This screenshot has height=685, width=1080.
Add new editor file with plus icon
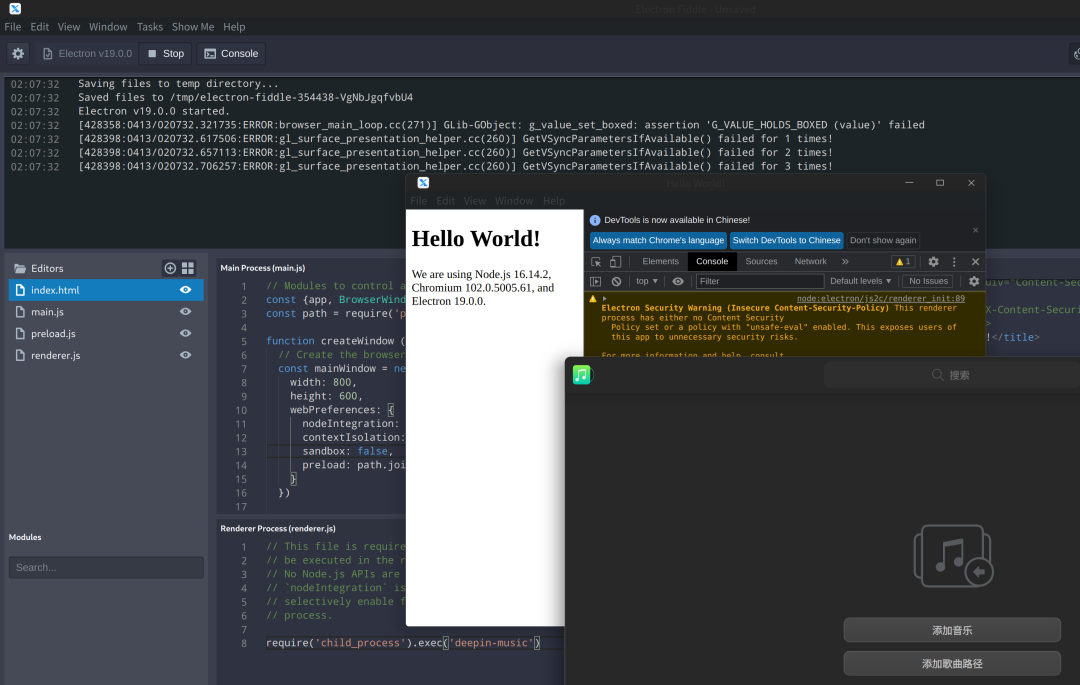click(x=170, y=268)
